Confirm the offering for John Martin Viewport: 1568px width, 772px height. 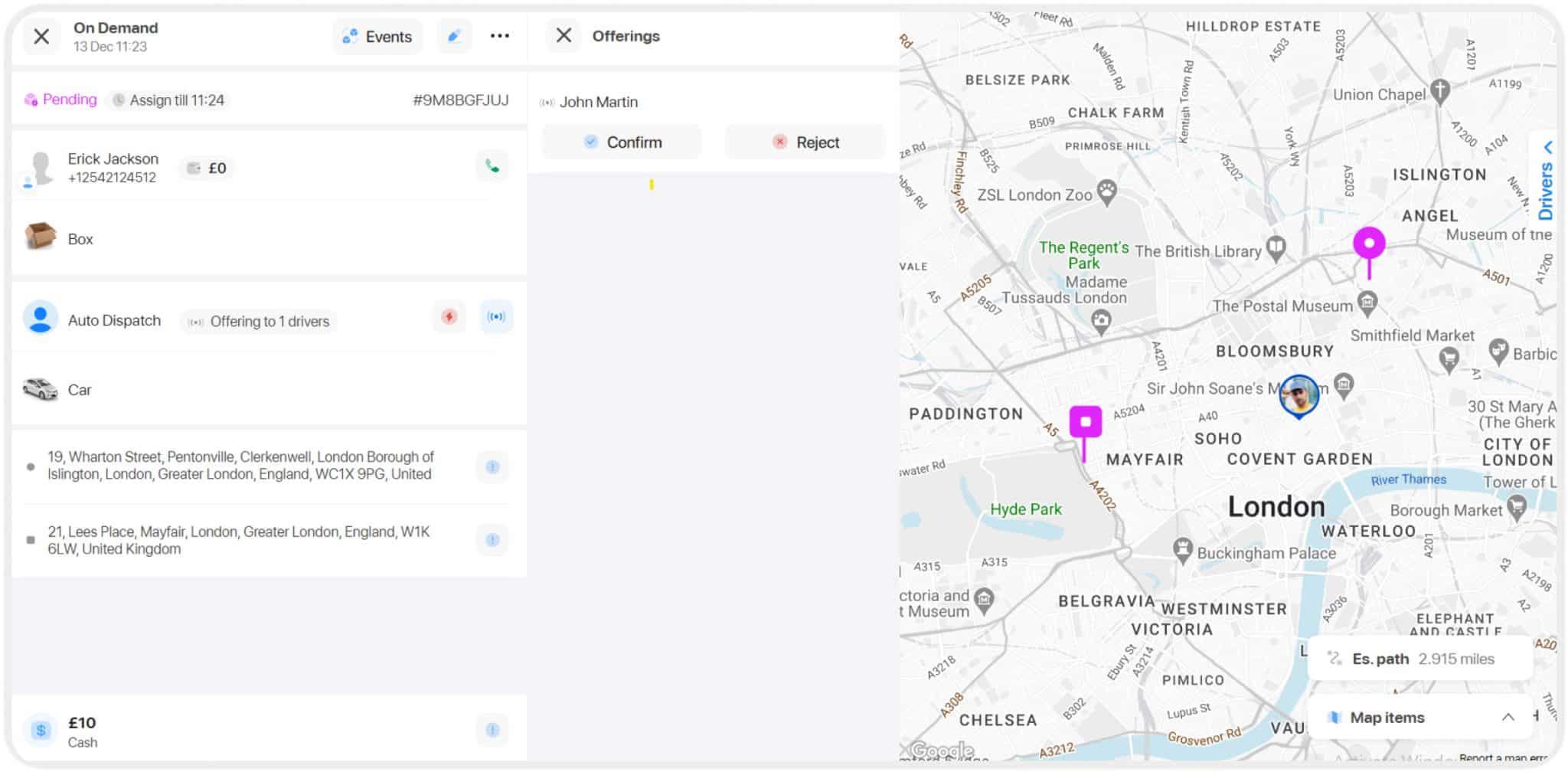coord(622,142)
